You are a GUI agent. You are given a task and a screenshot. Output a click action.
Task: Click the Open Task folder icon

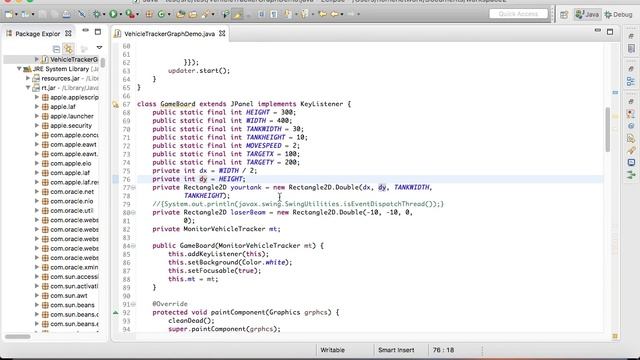click(192, 14)
